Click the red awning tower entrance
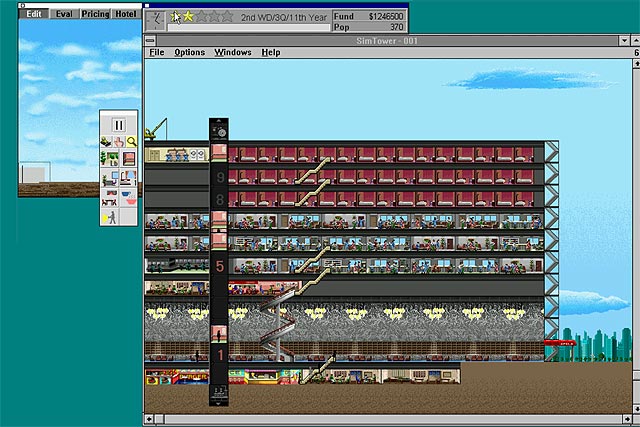 [x=560, y=343]
